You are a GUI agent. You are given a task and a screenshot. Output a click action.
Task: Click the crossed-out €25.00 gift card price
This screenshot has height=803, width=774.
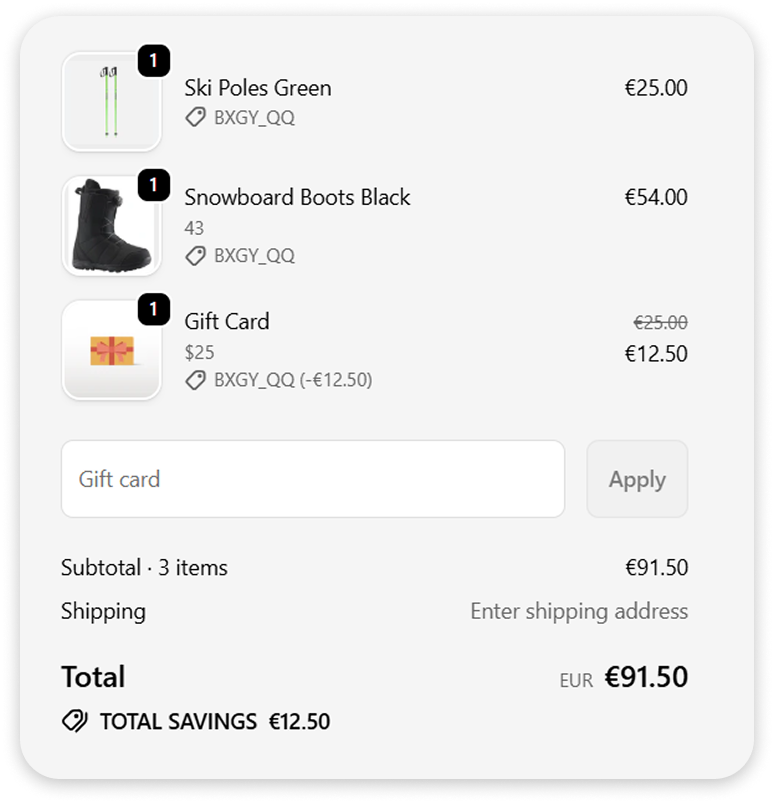coord(660,322)
